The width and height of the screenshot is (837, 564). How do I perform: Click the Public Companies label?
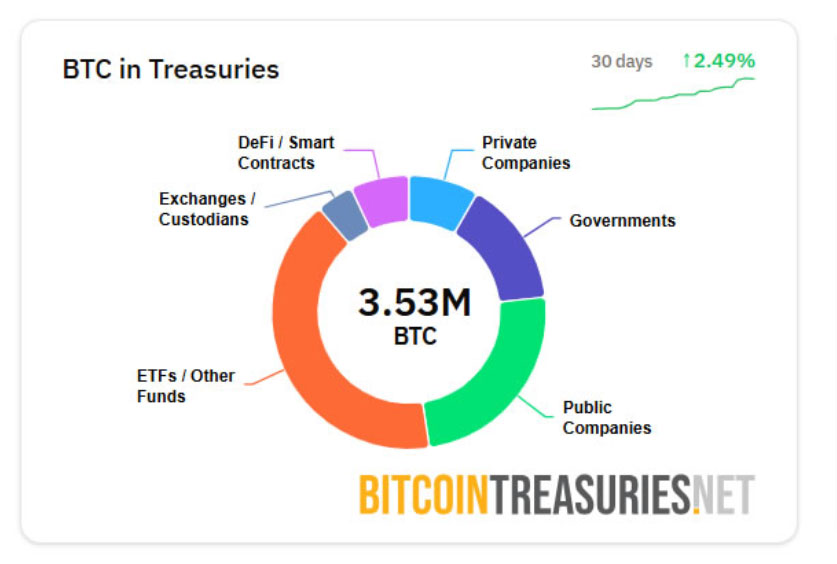pyautogui.click(x=606, y=418)
